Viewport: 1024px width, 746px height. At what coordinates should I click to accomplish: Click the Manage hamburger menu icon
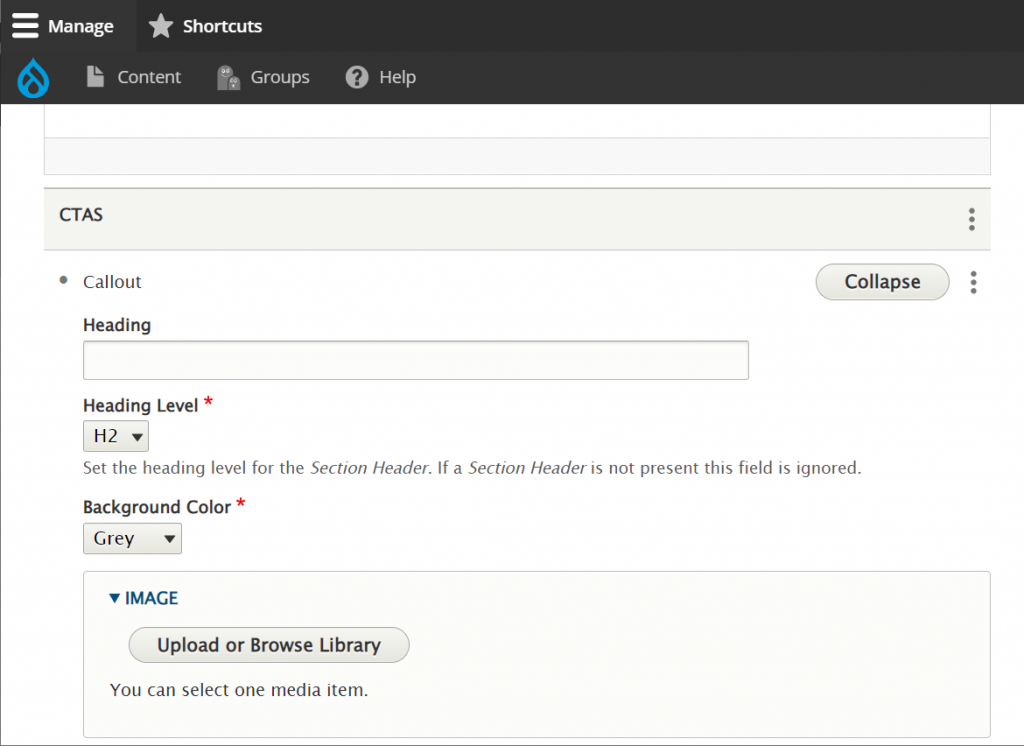point(25,26)
